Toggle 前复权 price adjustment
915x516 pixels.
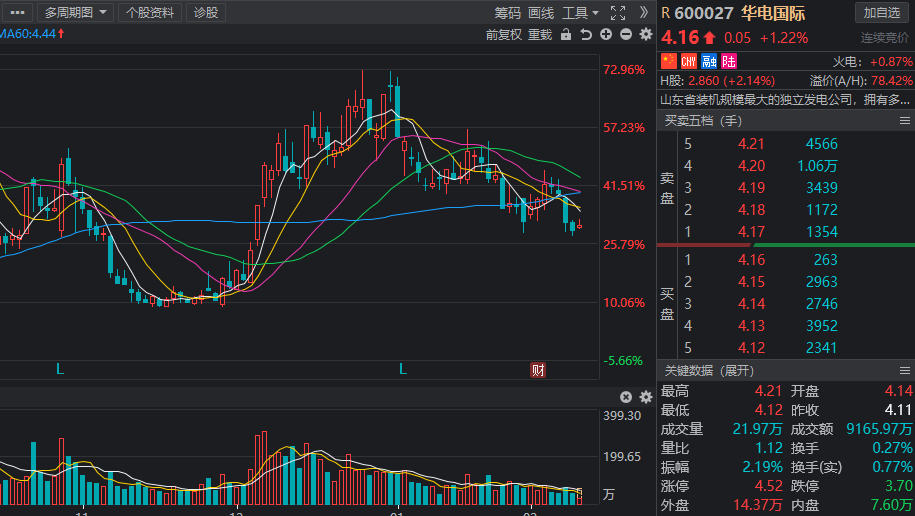[504, 35]
